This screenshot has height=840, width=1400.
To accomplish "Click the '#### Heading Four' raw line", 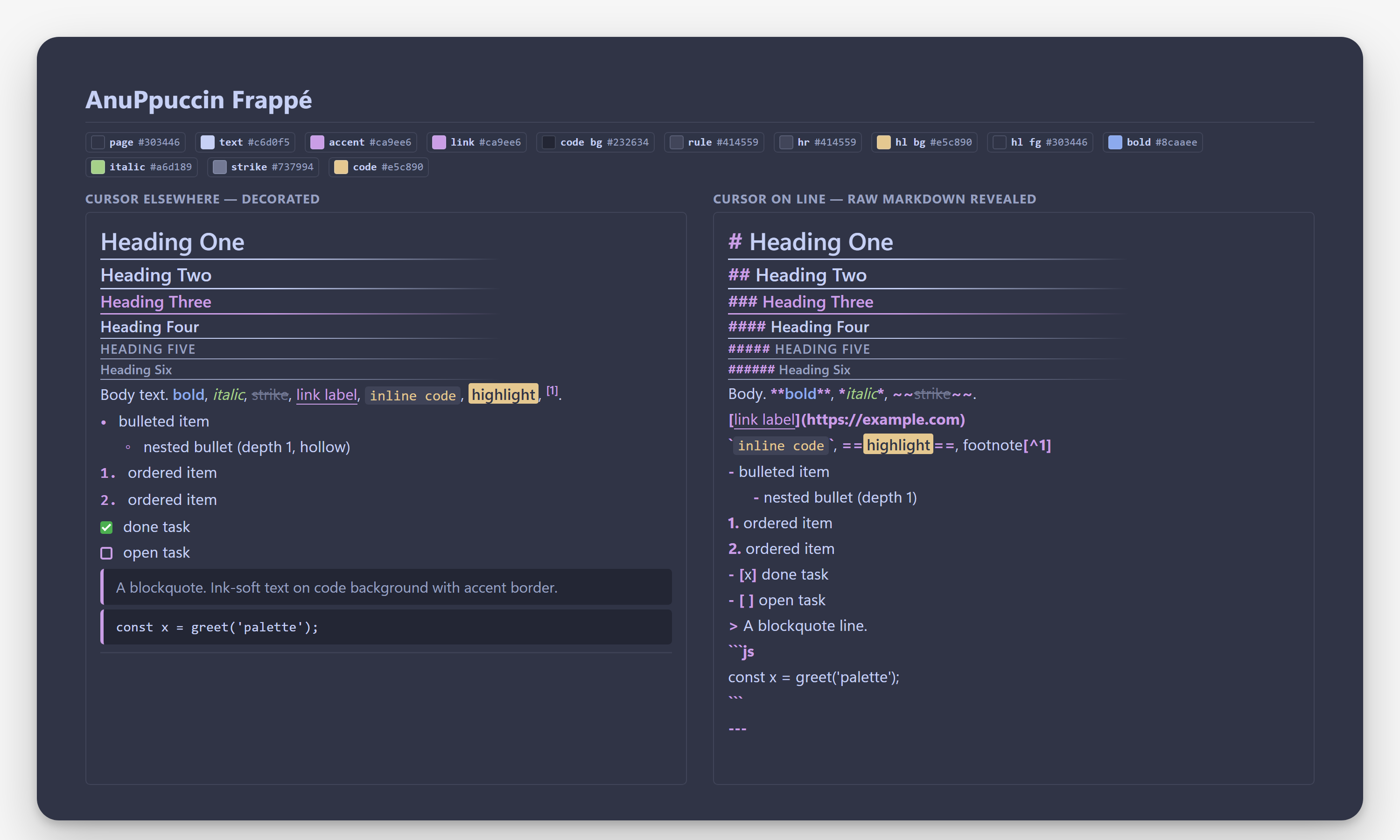I will (x=798, y=327).
